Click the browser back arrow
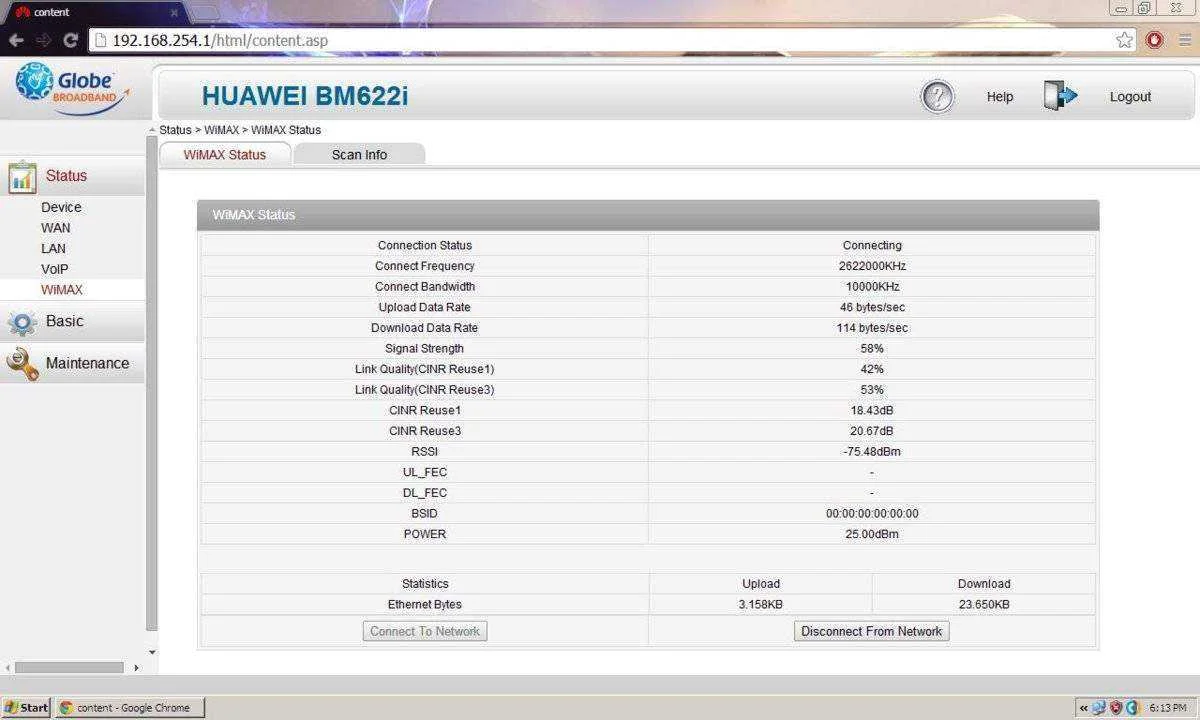The width and height of the screenshot is (1200, 720). [x=16, y=40]
